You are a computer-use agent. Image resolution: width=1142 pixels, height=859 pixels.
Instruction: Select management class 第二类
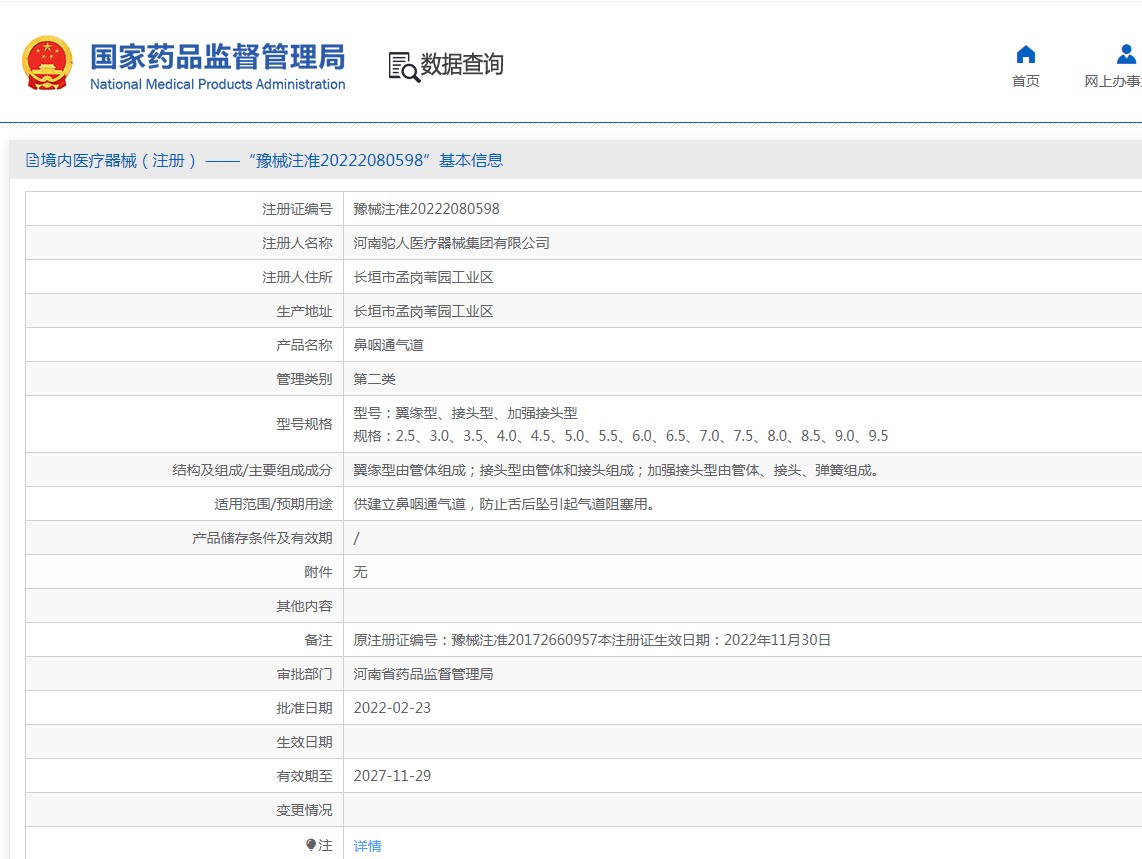coord(374,380)
